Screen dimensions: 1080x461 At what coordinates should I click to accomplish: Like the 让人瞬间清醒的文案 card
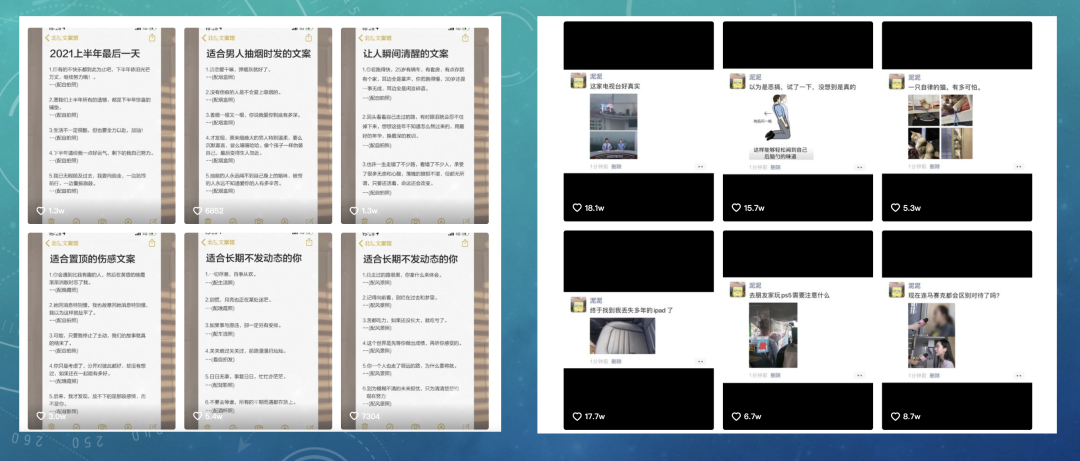click(x=354, y=211)
